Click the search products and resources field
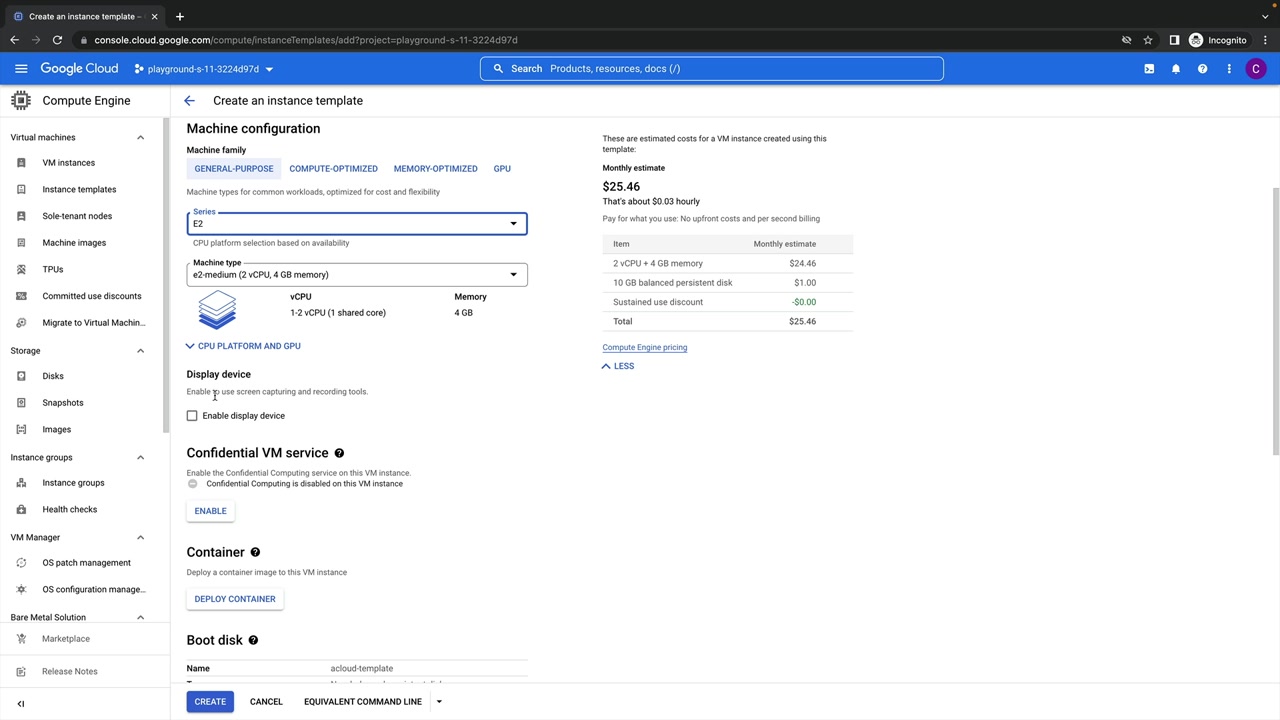This screenshot has width=1280, height=720. 711,69
